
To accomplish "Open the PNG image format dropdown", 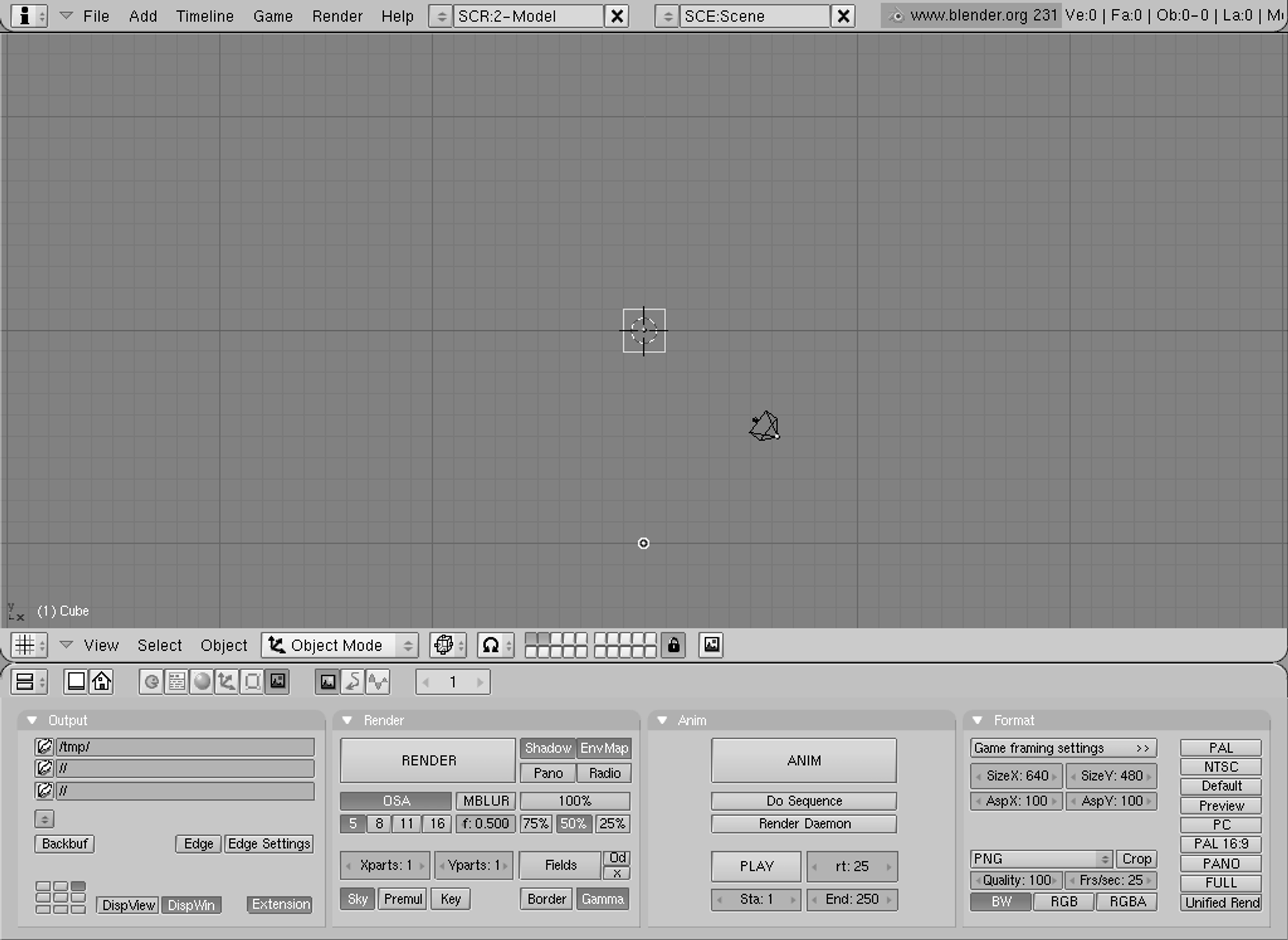I will (1041, 859).
